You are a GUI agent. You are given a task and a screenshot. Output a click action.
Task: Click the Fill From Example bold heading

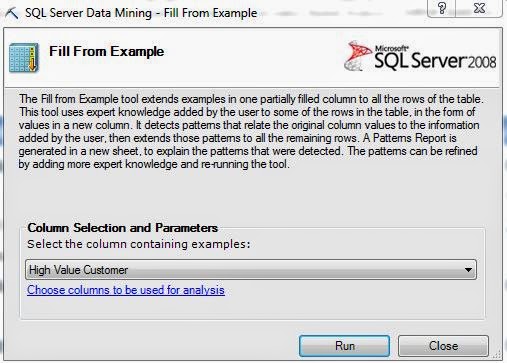[x=107, y=51]
